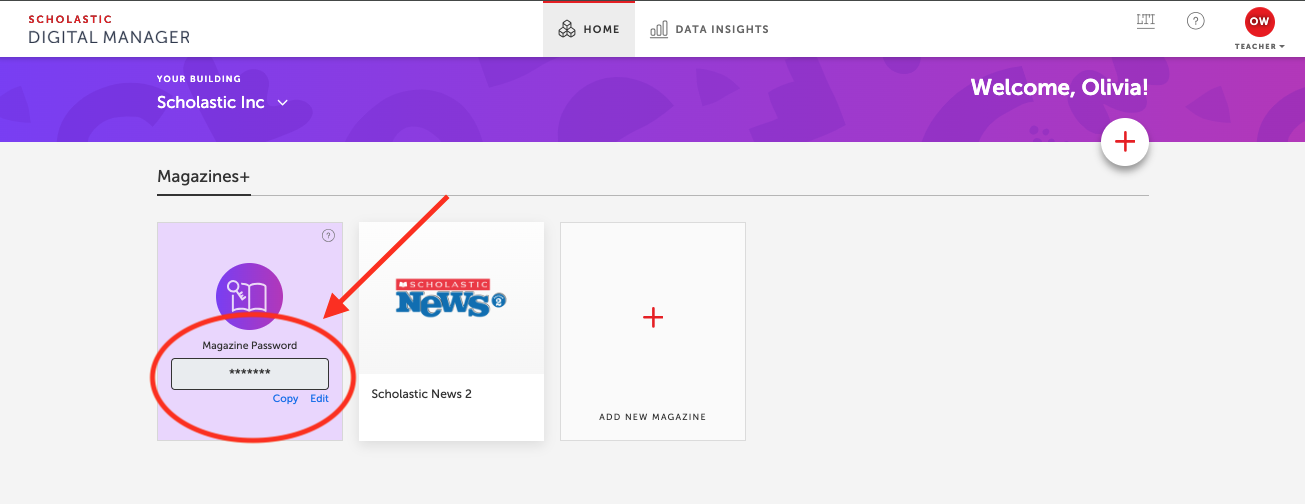Click help icon on Magazine Password card
Image resolution: width=1305 pixels, height=504 pixels.
[328, 236]
